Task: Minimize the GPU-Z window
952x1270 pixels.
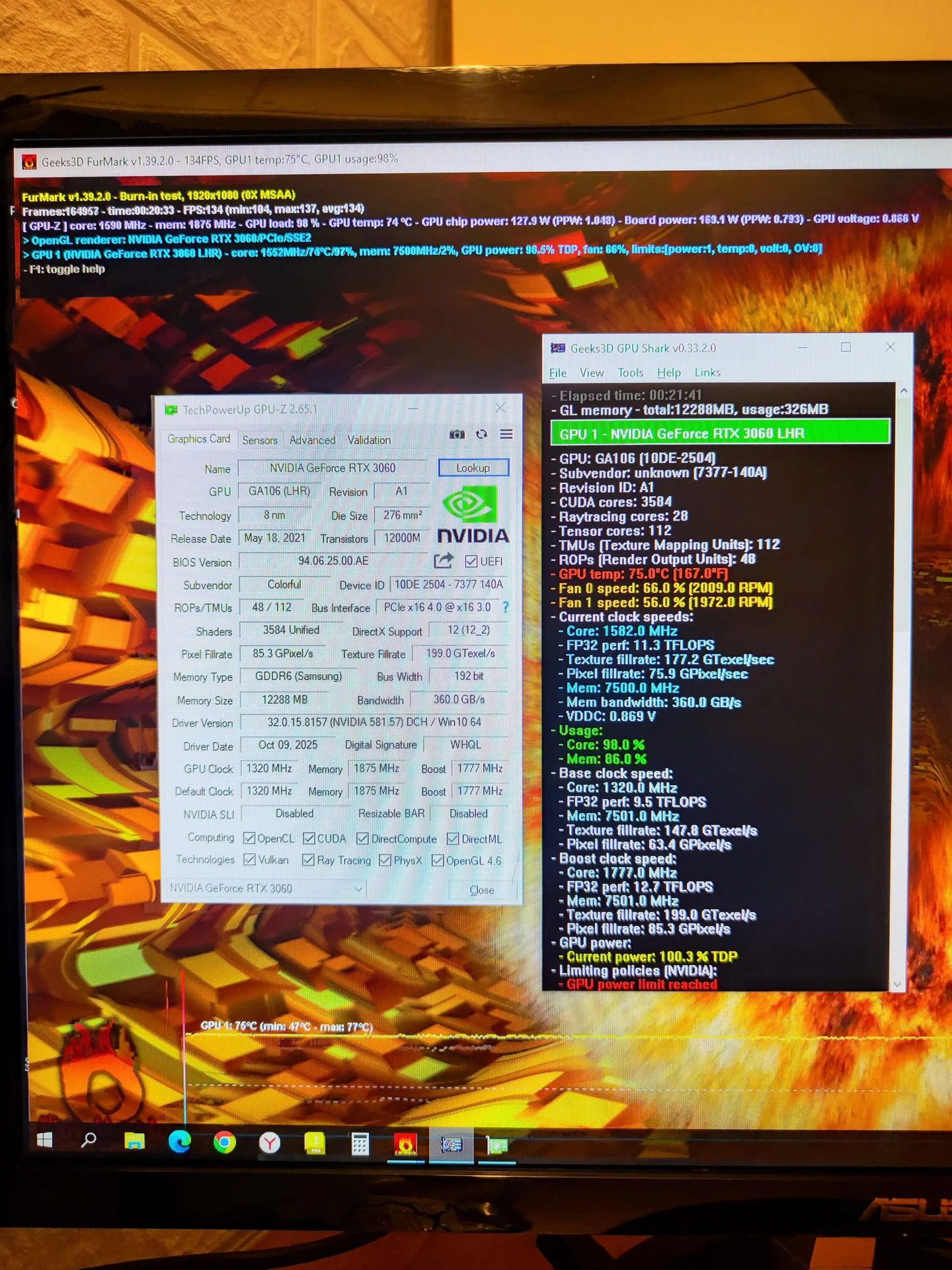Action: pos(413,408)
